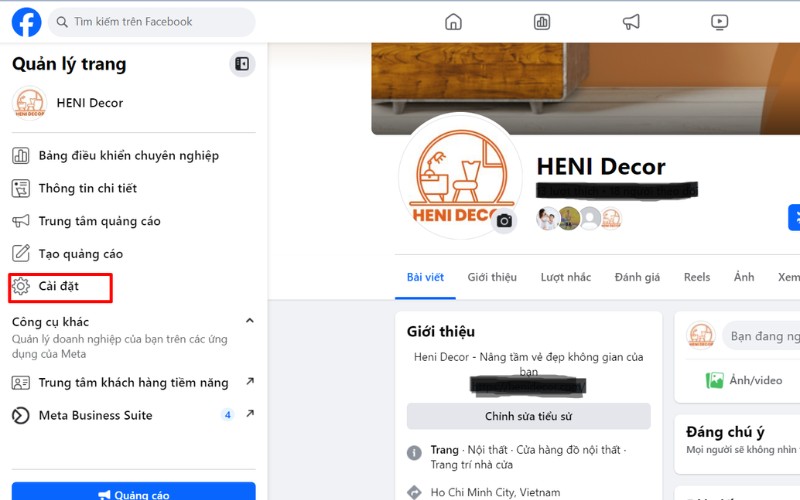Click the second follower avatar under page name
Screen dimensions: 800x500
569,219
